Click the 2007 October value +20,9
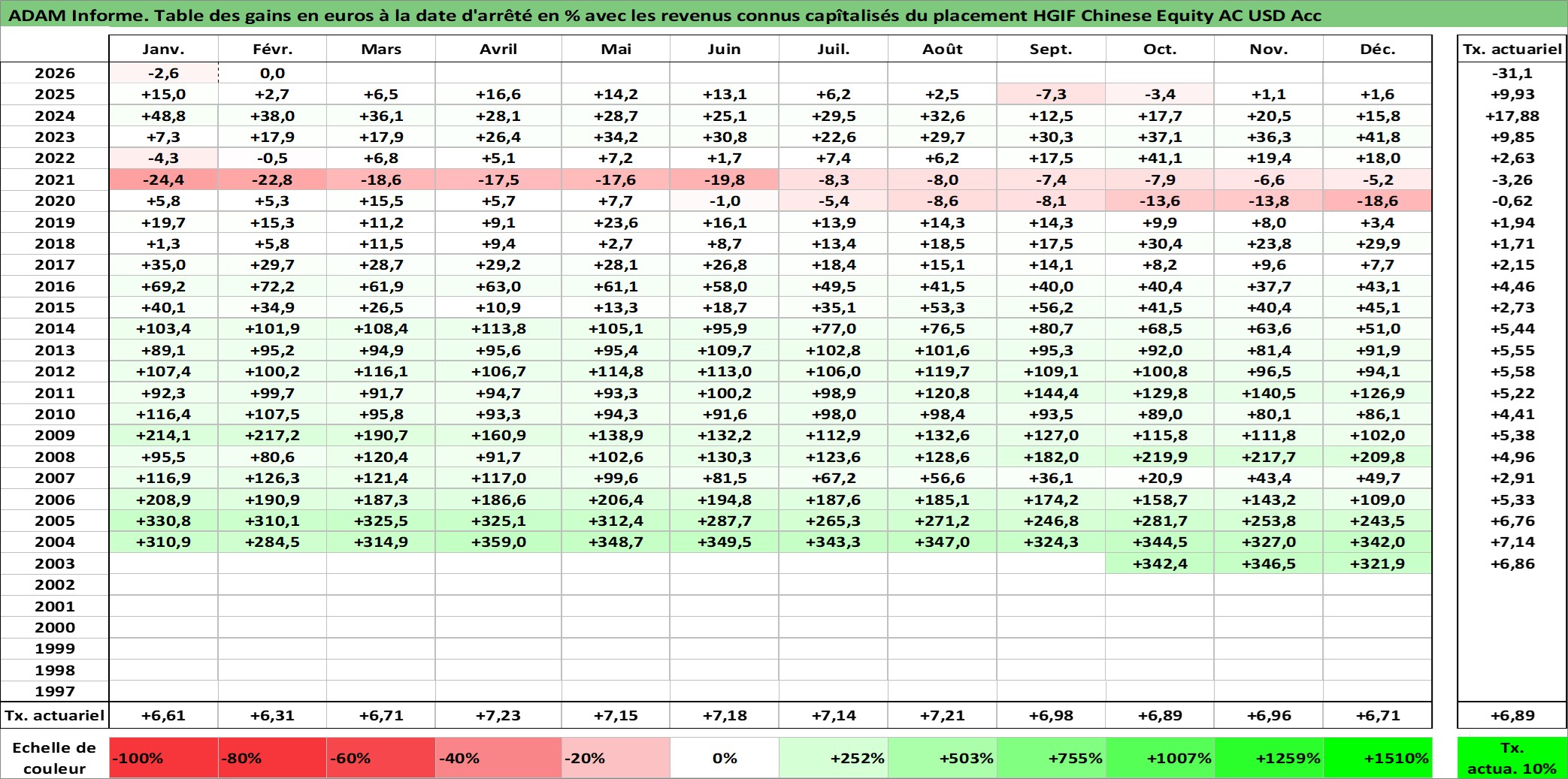The height and width of the screenshot is (779, 1568). point(1160,478)
